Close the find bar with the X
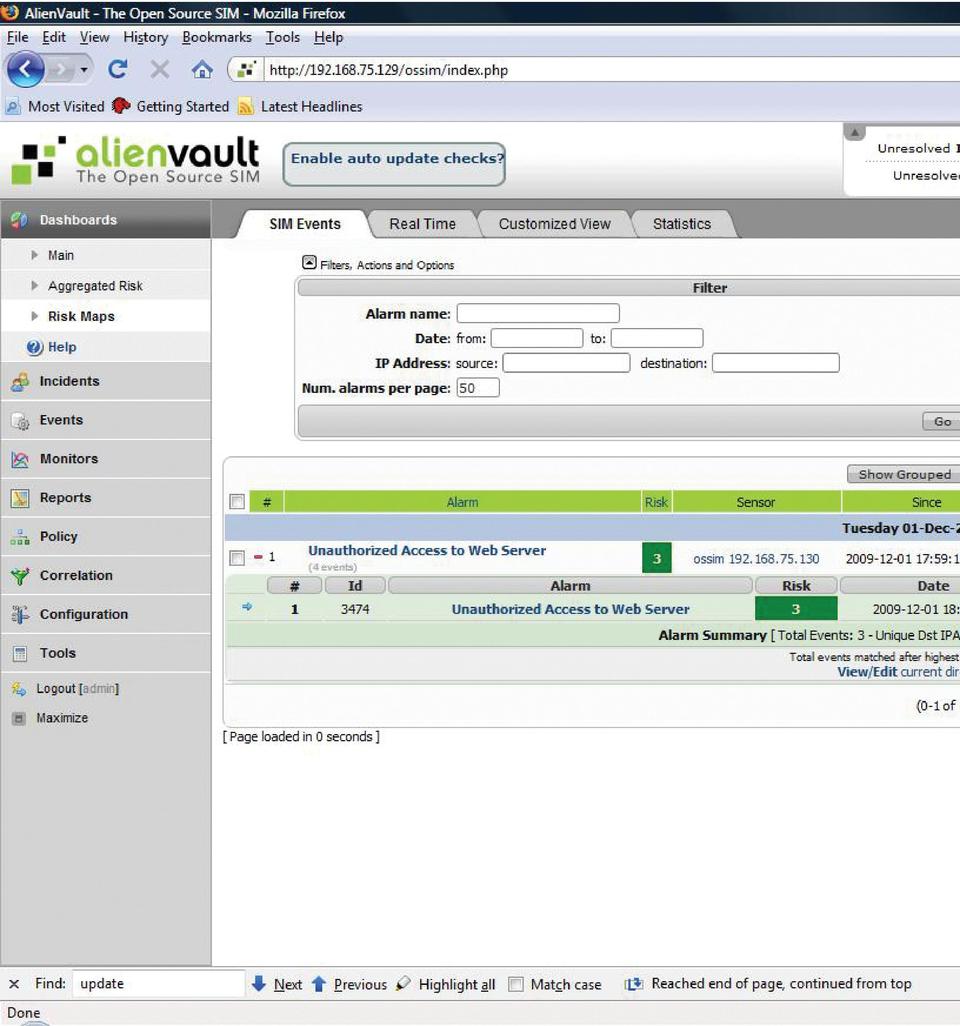This screenshot has height=1026, width=960. 14,983
